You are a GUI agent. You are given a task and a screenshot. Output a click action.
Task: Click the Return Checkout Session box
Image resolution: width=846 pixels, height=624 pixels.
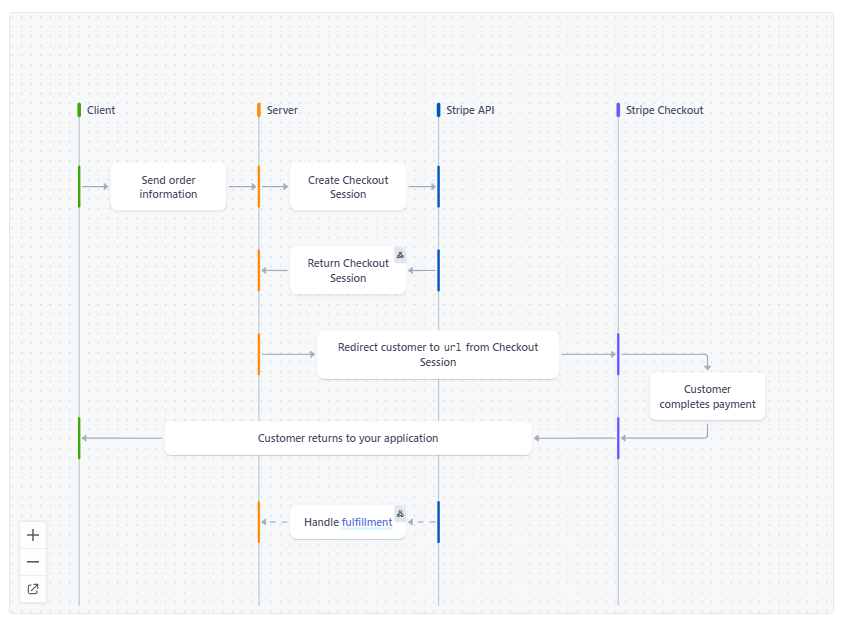347,270
